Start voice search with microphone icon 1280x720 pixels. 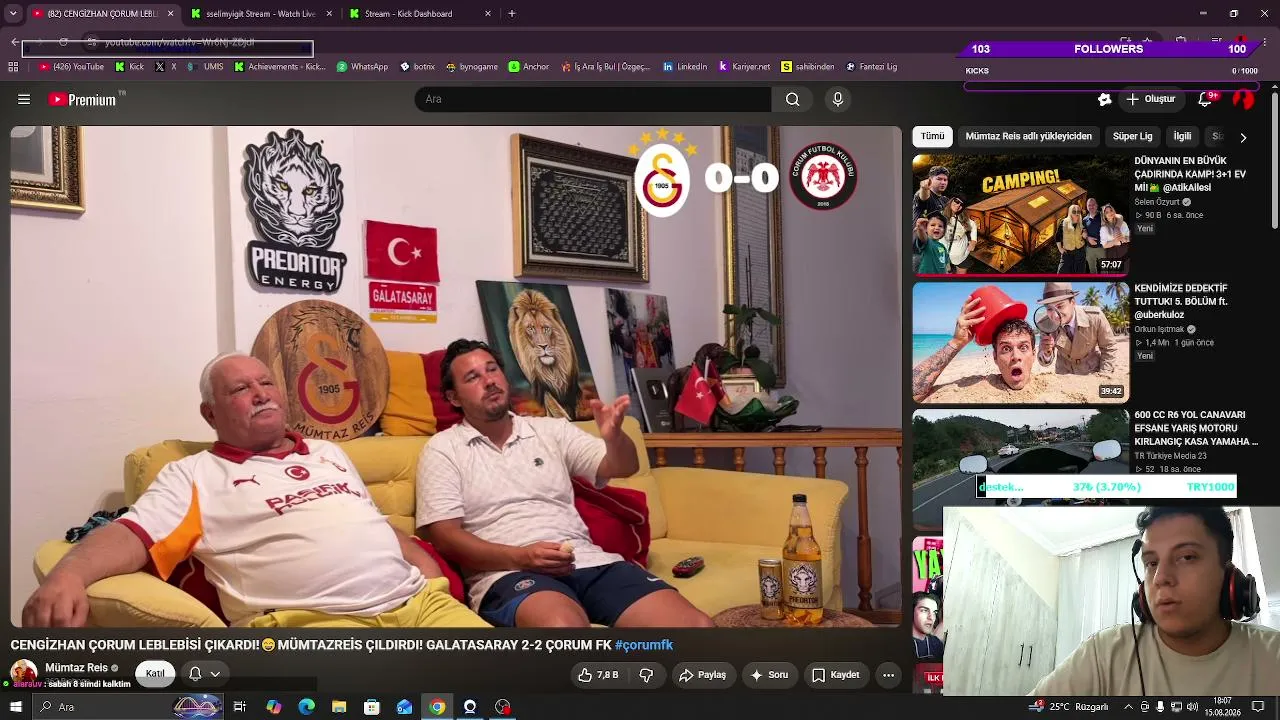(x=838, y=99)
